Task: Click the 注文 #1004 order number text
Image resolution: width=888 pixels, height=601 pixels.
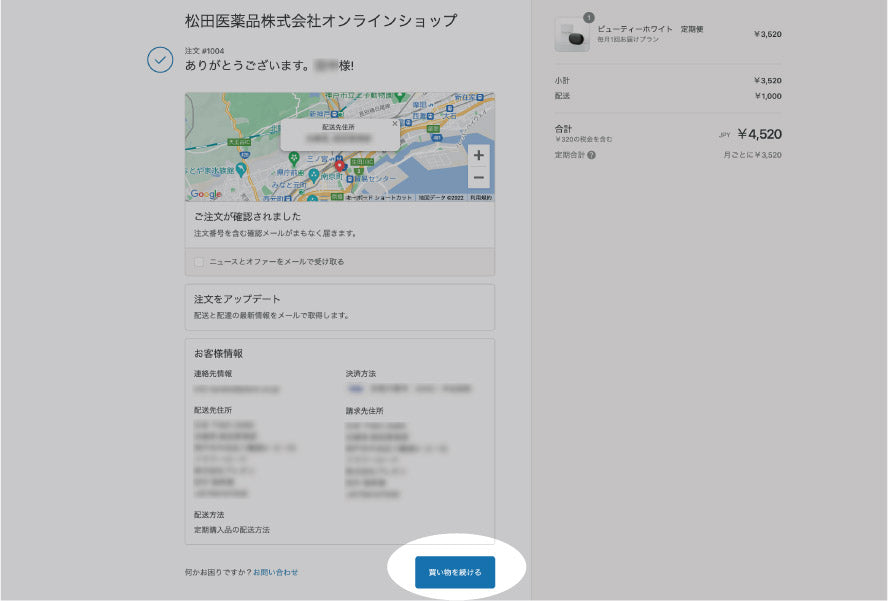Action: [x=204, y=51]
